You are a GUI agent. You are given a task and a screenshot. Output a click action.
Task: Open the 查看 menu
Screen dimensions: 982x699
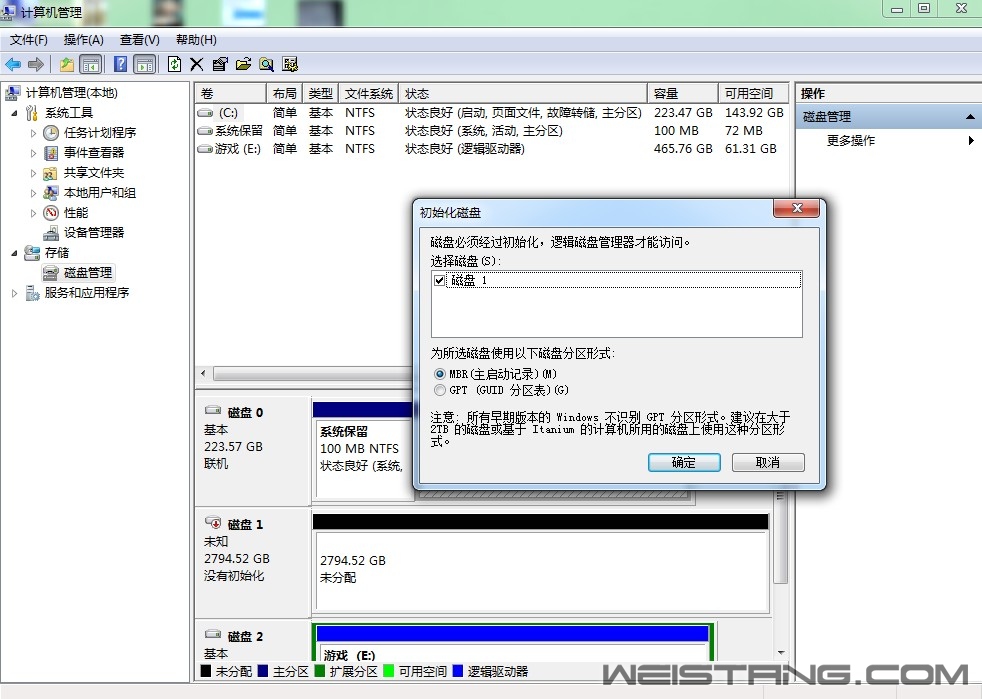[x=139, y=40]
